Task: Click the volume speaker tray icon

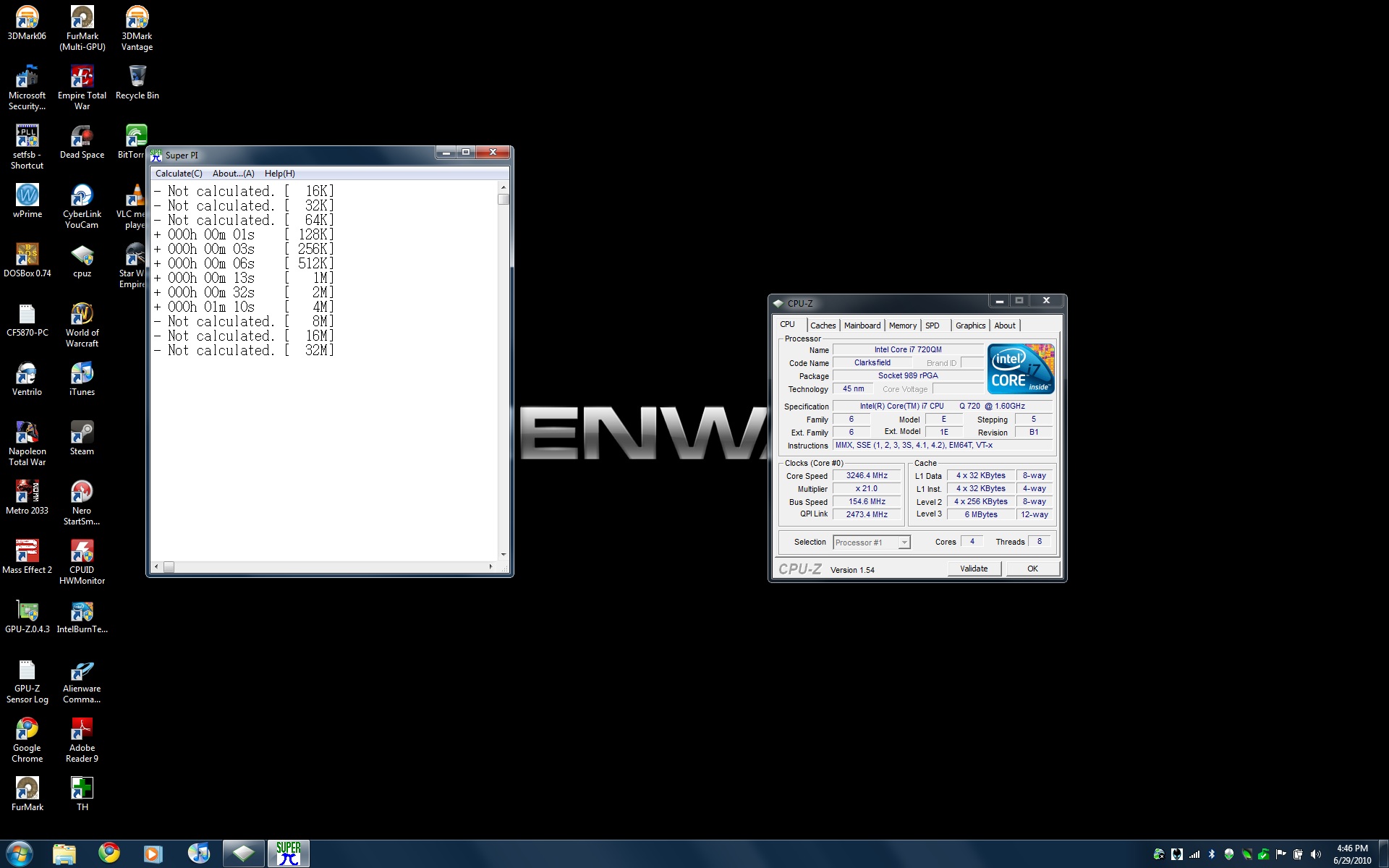Action: 1315,854
